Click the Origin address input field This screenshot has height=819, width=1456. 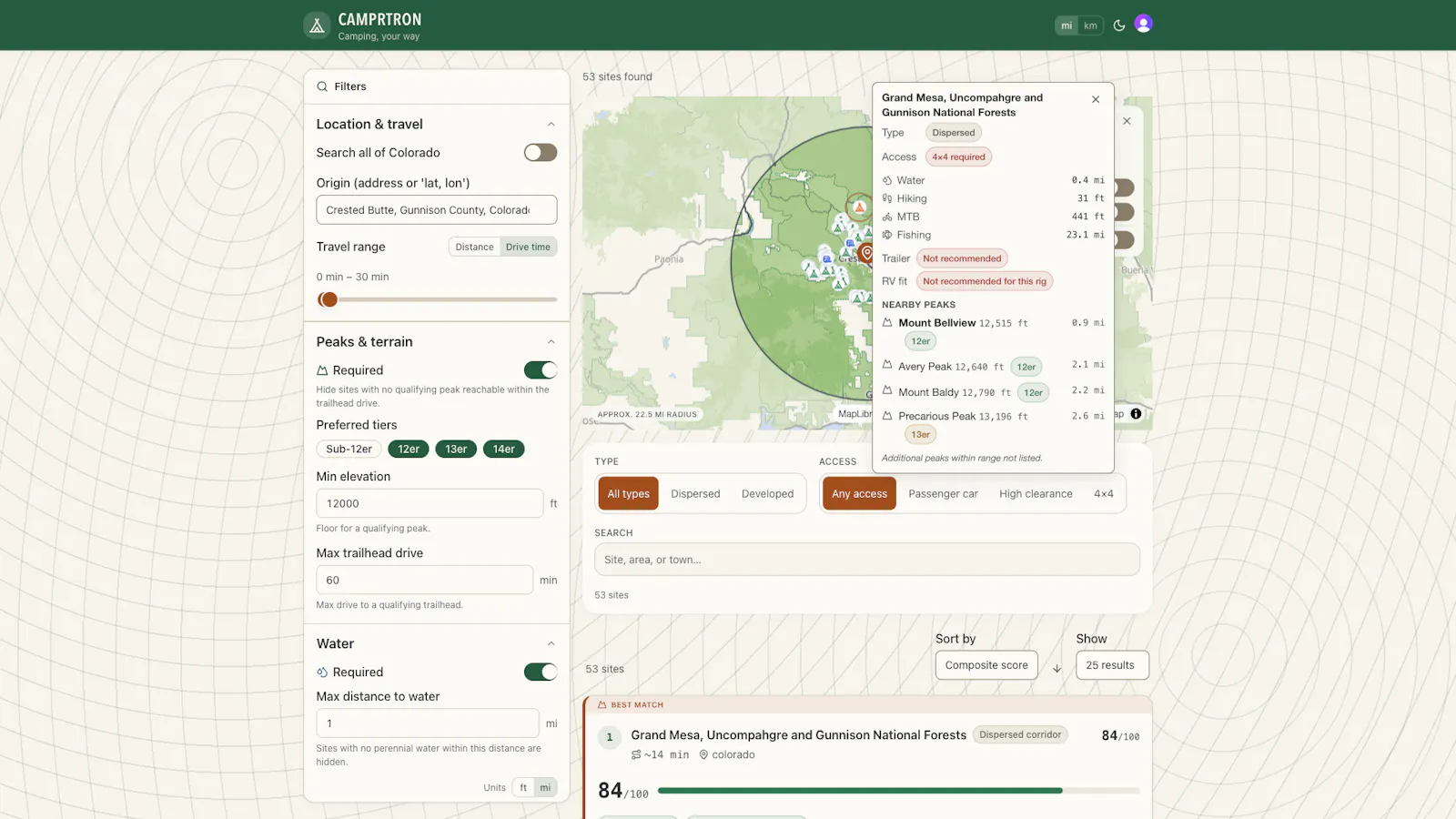tap(437, 210)
